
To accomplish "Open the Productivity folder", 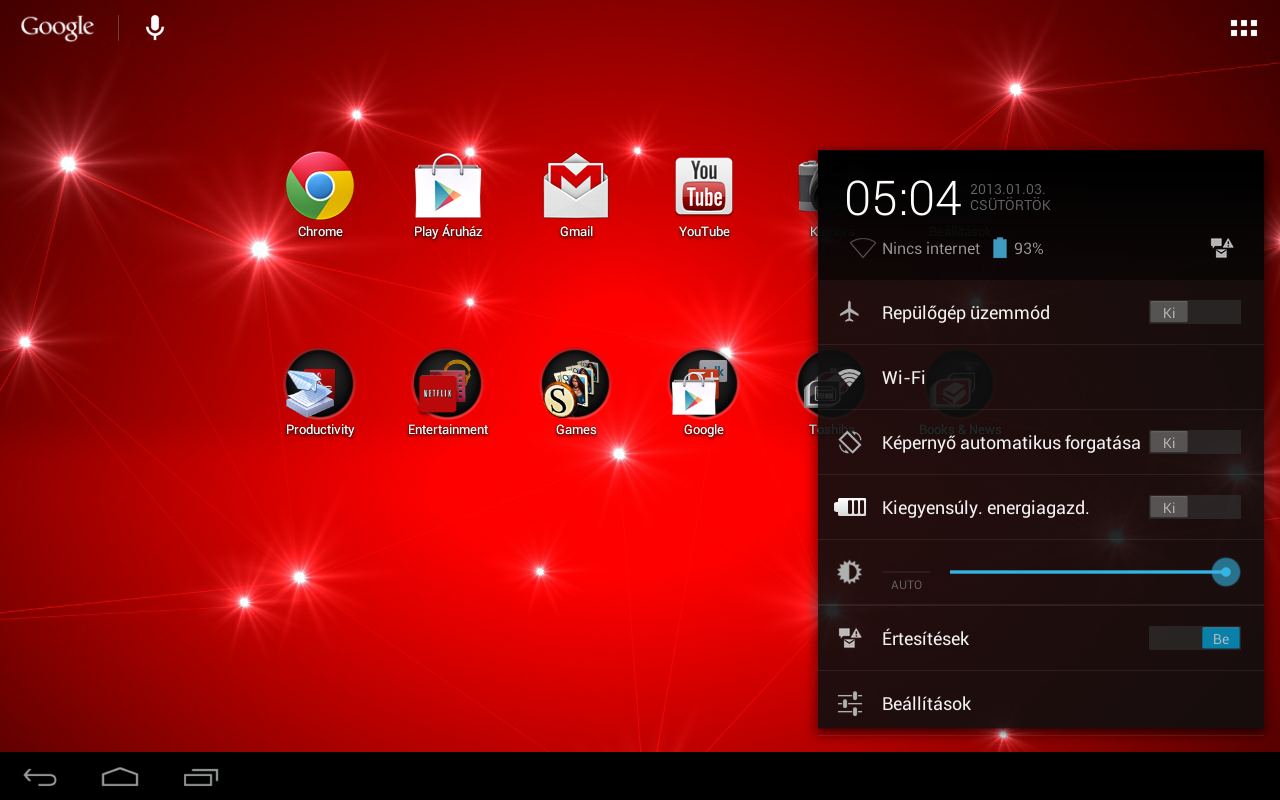I will pyautogui.click(x=320, y=384).
